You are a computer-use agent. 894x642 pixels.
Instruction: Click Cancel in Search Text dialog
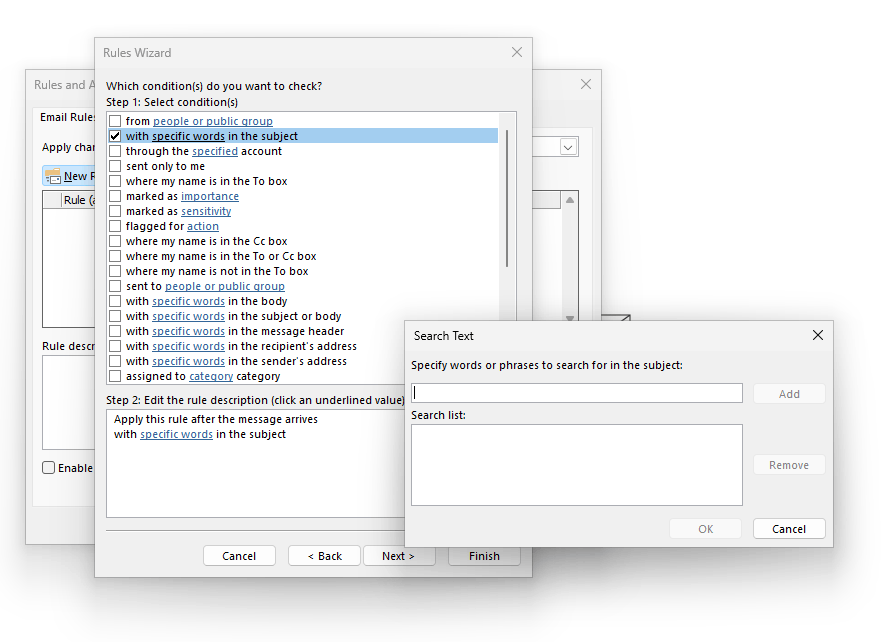click(789, 529)
